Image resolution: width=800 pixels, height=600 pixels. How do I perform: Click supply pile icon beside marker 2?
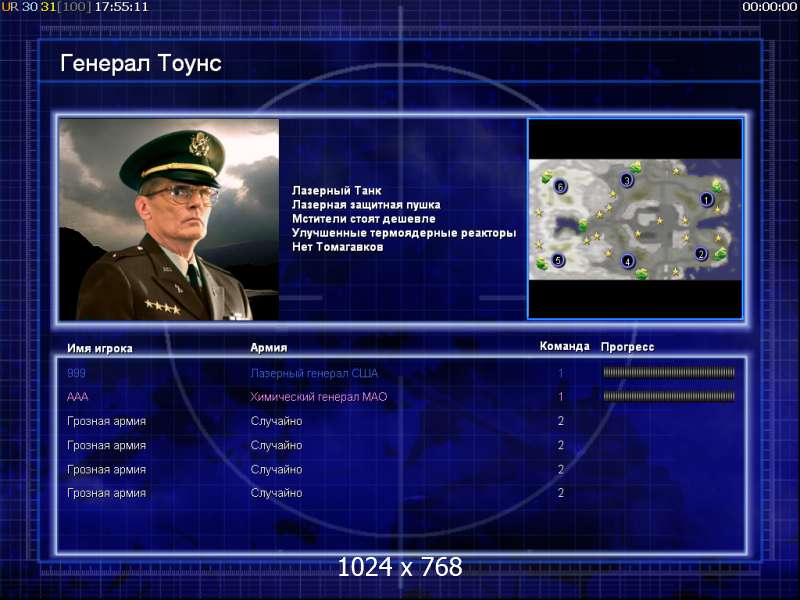[720, 253]
